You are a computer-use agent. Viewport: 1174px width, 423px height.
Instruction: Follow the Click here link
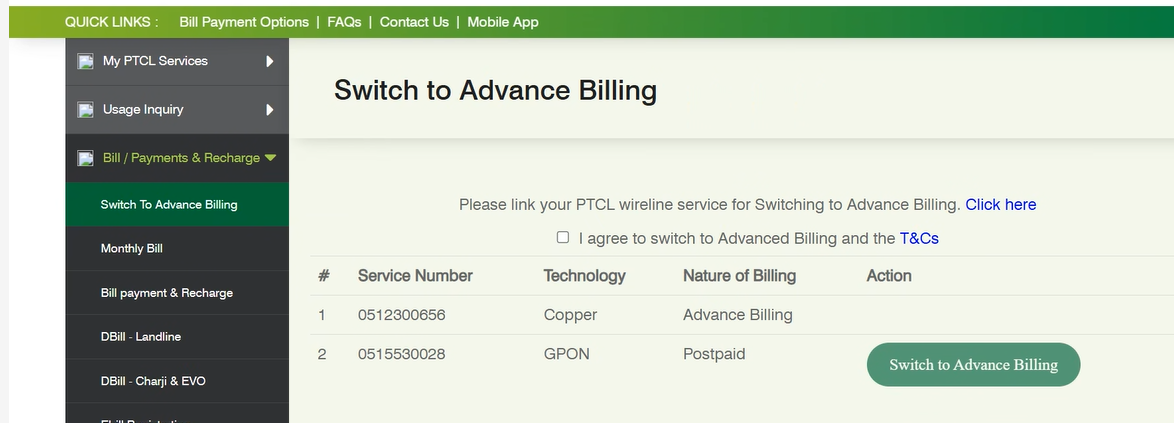point(1000,205)
